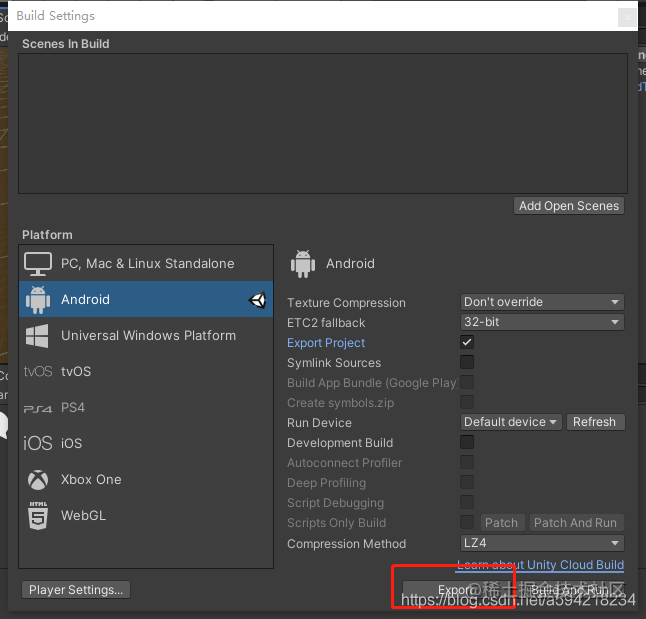
Task: Select the Xbox One platform
Action: coord(146,479)
